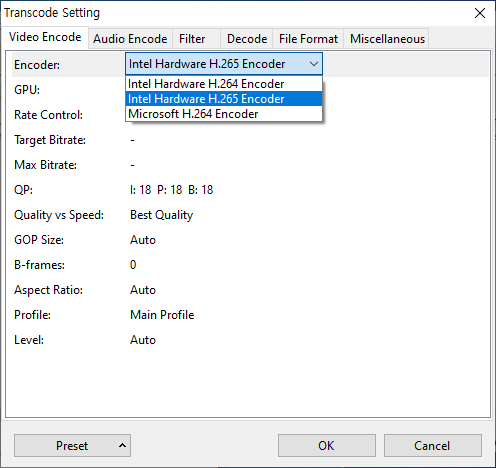
Task: Cancel the Transcode Setting dialog
Action: (x=433, y=445)
